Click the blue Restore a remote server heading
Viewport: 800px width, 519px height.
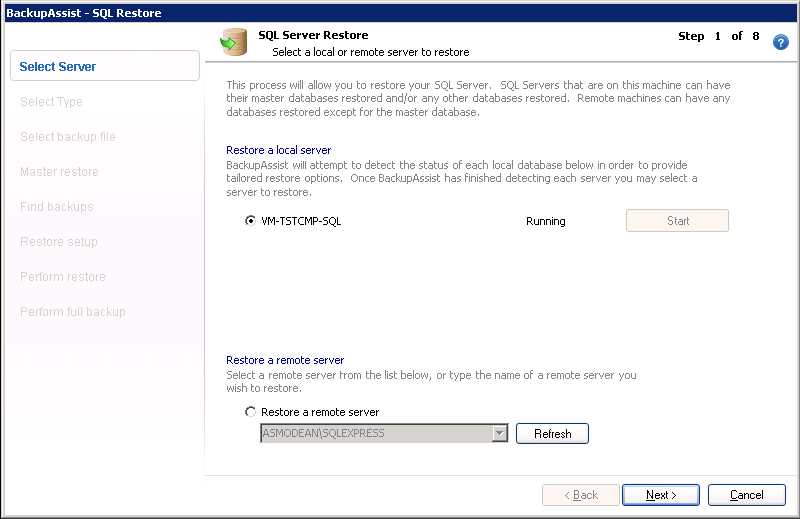click(x=285, y=360)
